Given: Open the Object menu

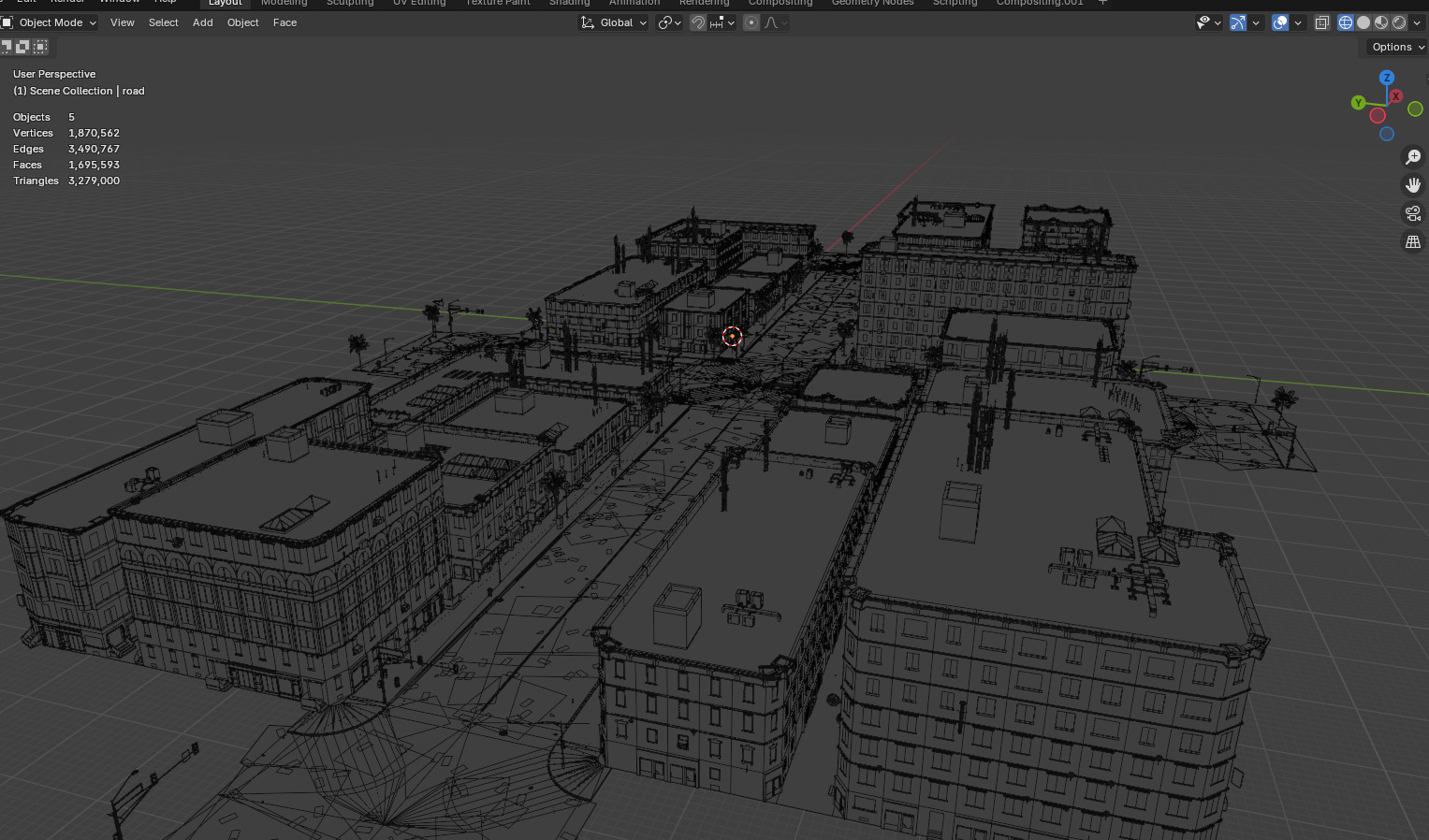Looking at the screenshot, I should (x=243, y=22).
